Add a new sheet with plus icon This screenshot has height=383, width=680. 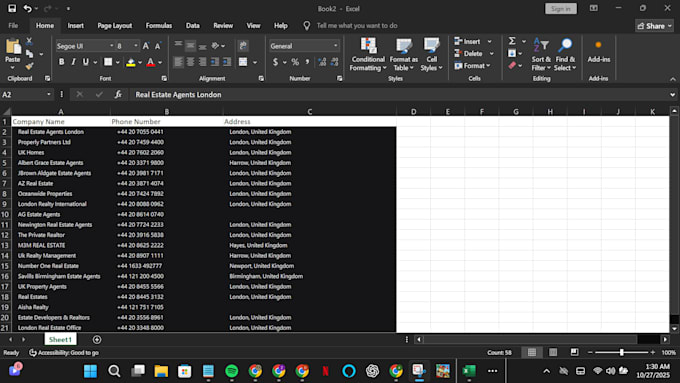(97, 340)
